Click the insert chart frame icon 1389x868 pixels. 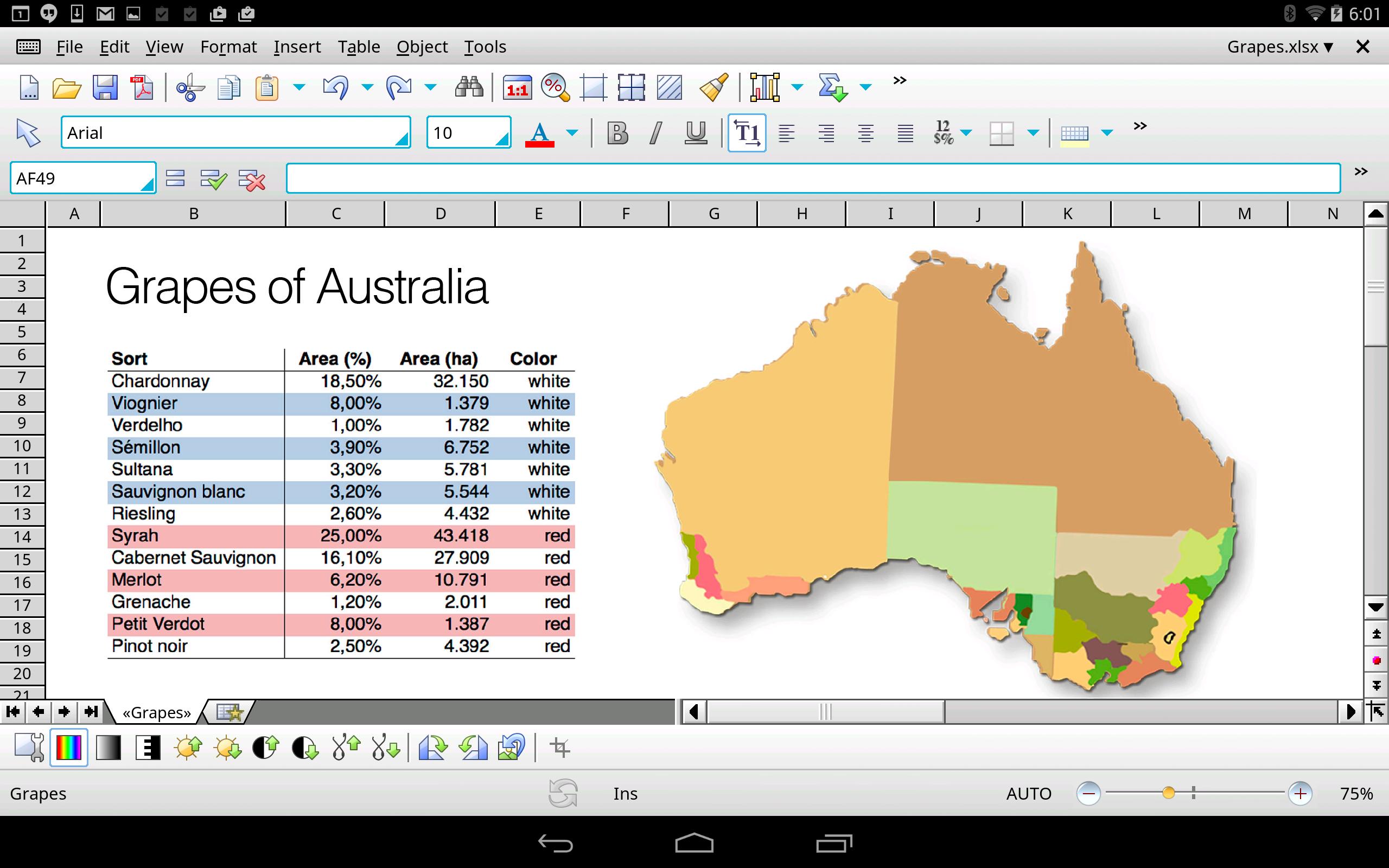click(x=764, y=88)
